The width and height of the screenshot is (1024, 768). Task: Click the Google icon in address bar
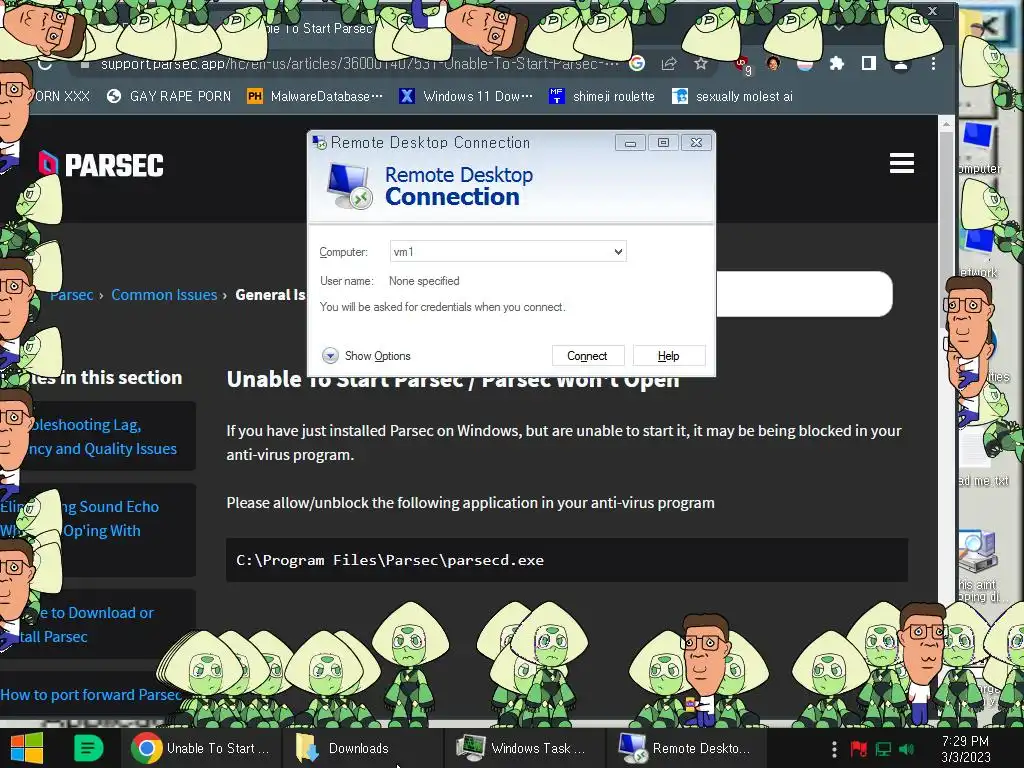click(637, 63)
